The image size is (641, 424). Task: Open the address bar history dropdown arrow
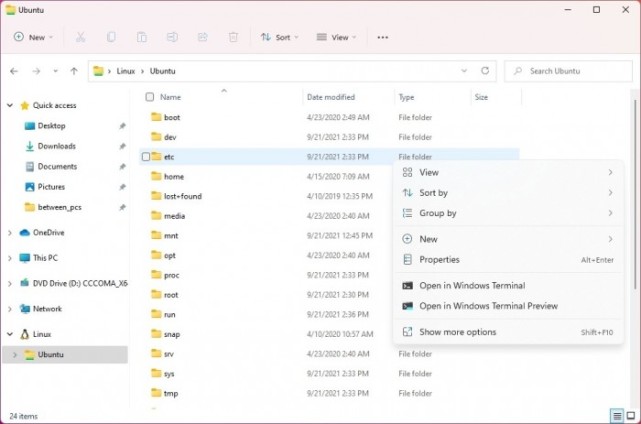(x=464, y=71)
